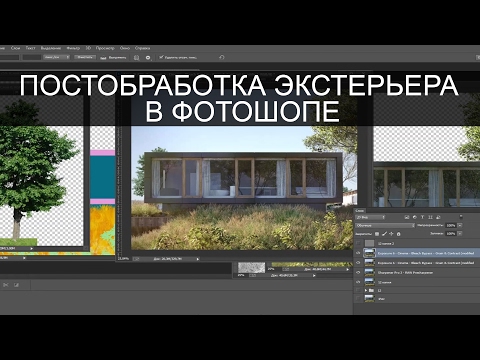Open the Просмотр menu
The height and width of the screenshot is (360, 480).
(105, 48)
